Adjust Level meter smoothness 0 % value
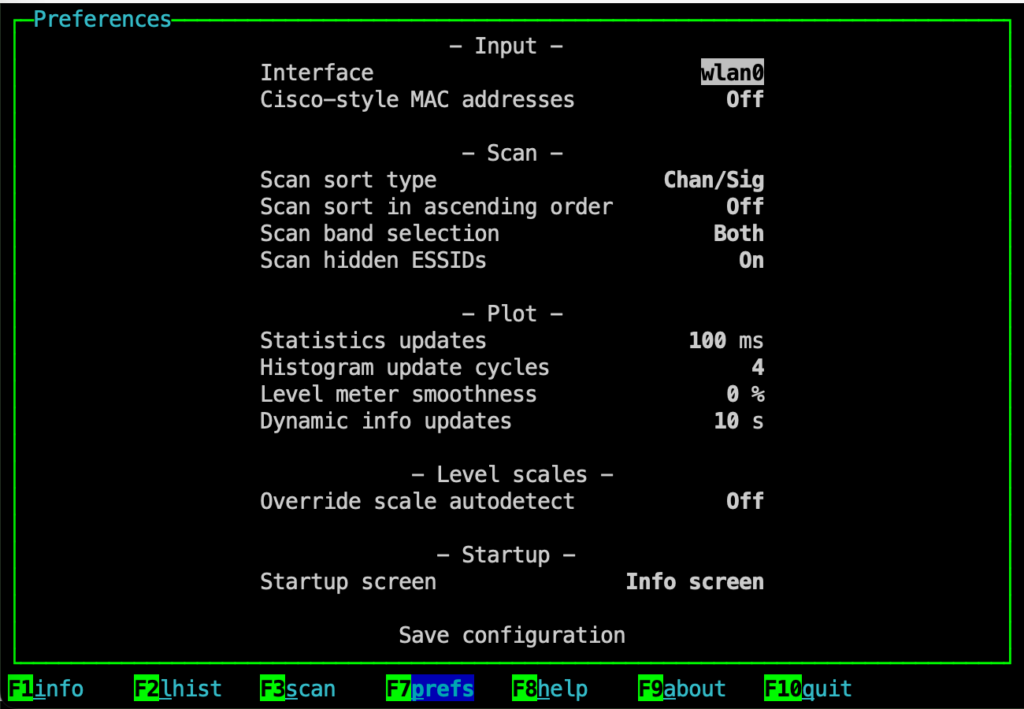The image size is (1024, 709). point(745,394)
